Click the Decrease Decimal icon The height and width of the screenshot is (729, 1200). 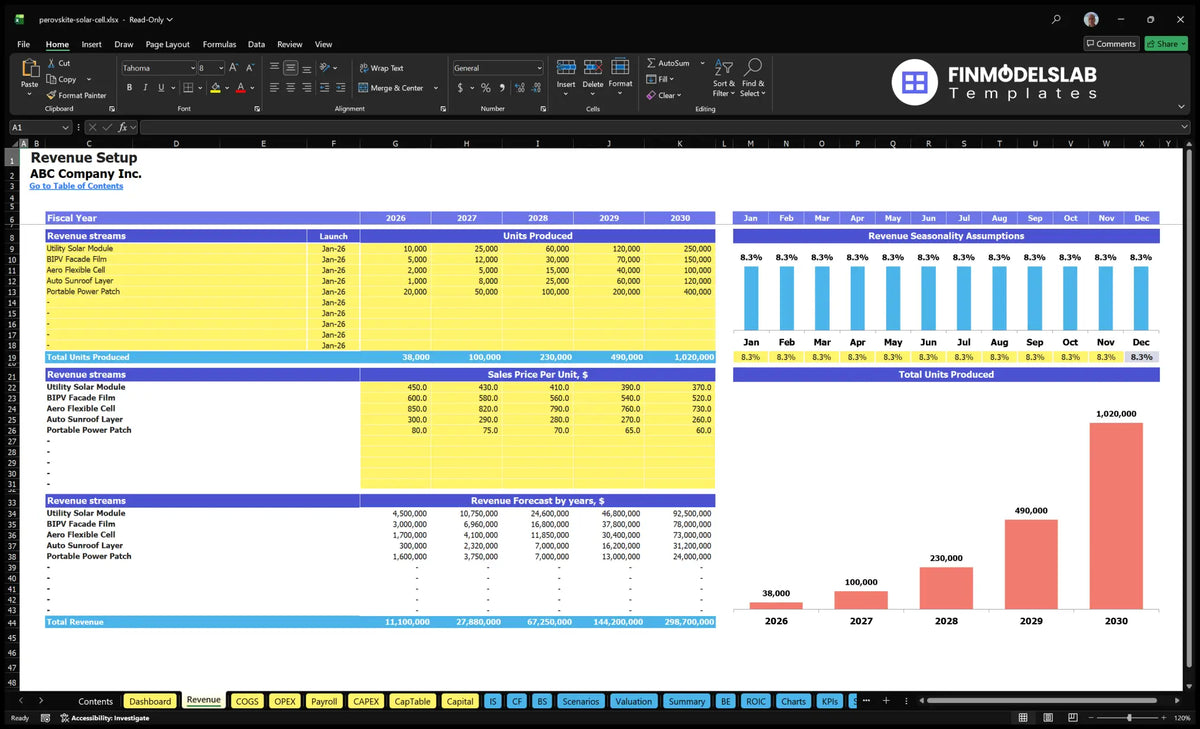click(x=535, y=88)
